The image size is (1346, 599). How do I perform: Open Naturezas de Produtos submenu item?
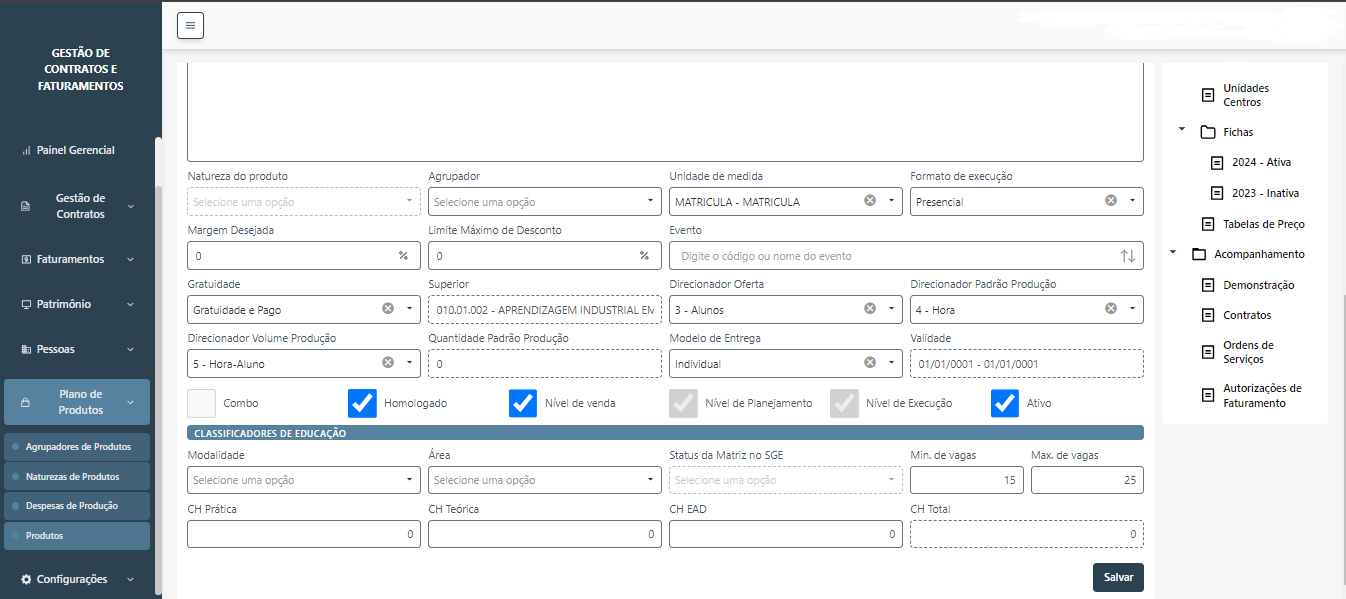(72, 476)
